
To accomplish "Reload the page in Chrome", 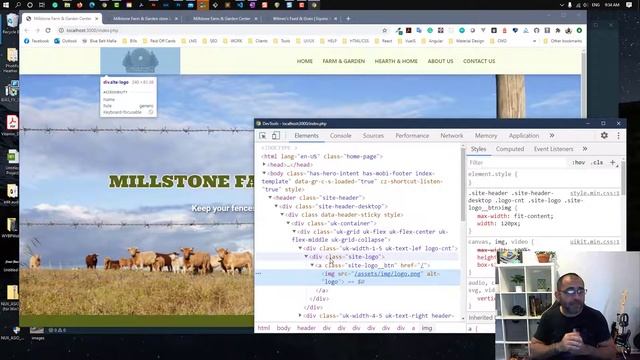I will (48, 30).
